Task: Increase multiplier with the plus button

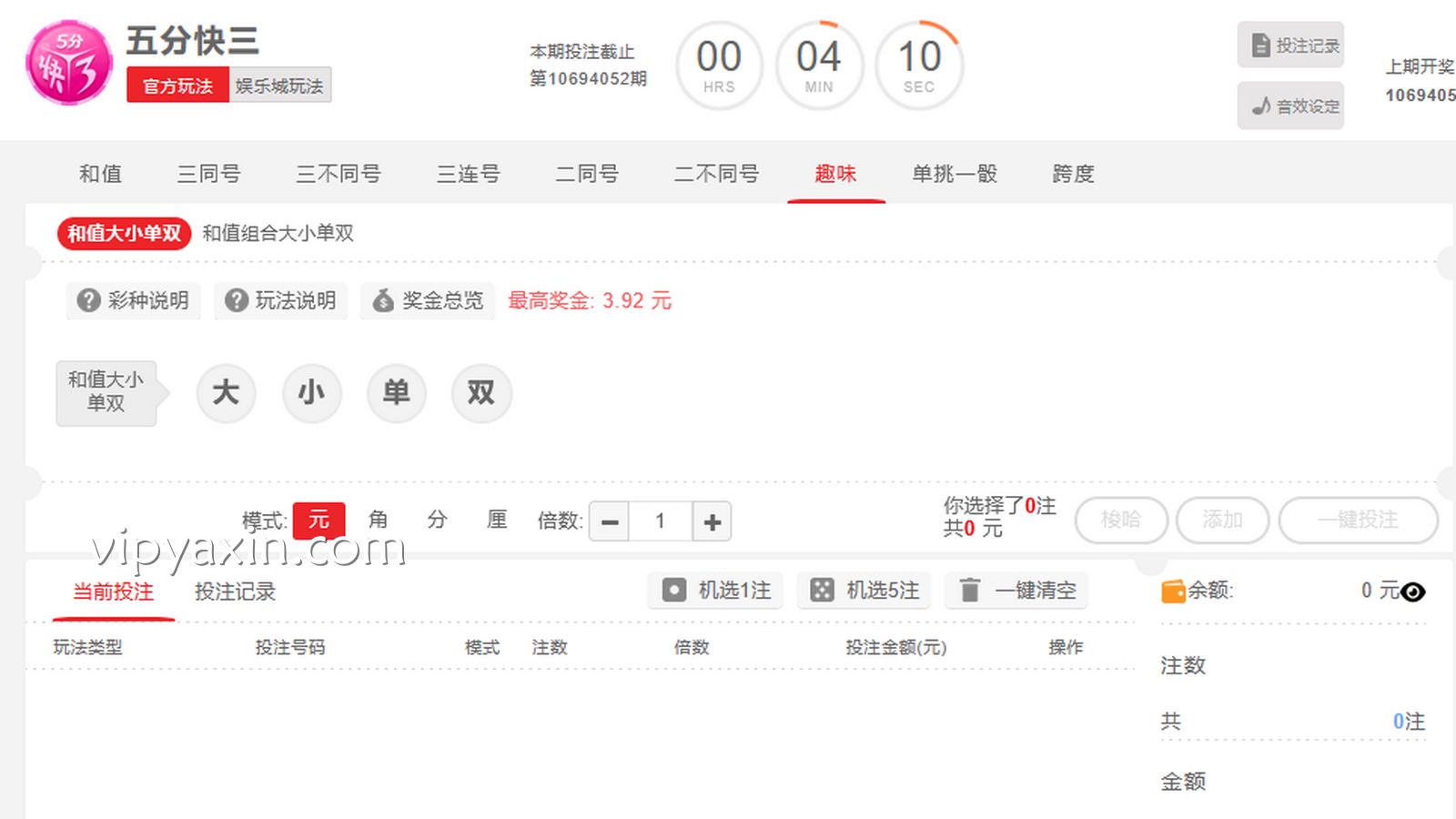Action: [713, 521]
